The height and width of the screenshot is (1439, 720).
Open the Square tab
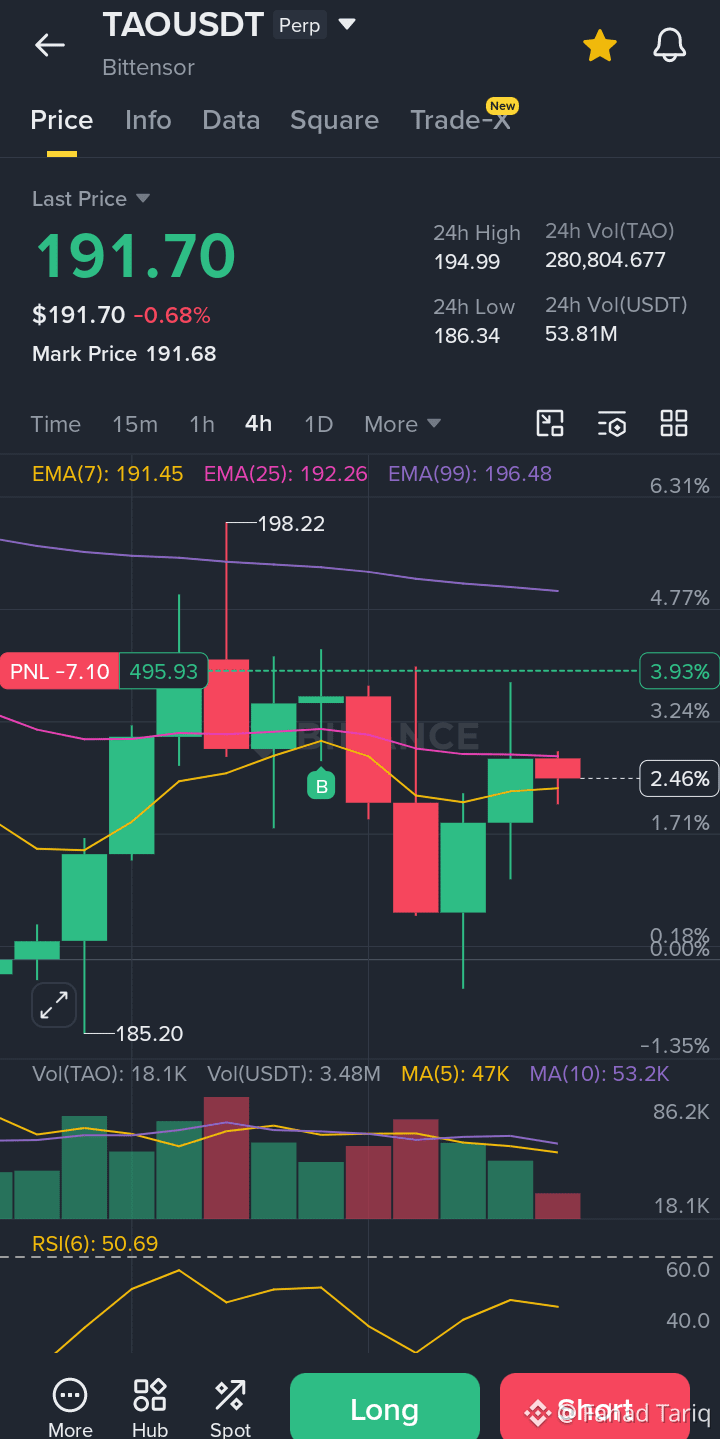click(334, 120)
